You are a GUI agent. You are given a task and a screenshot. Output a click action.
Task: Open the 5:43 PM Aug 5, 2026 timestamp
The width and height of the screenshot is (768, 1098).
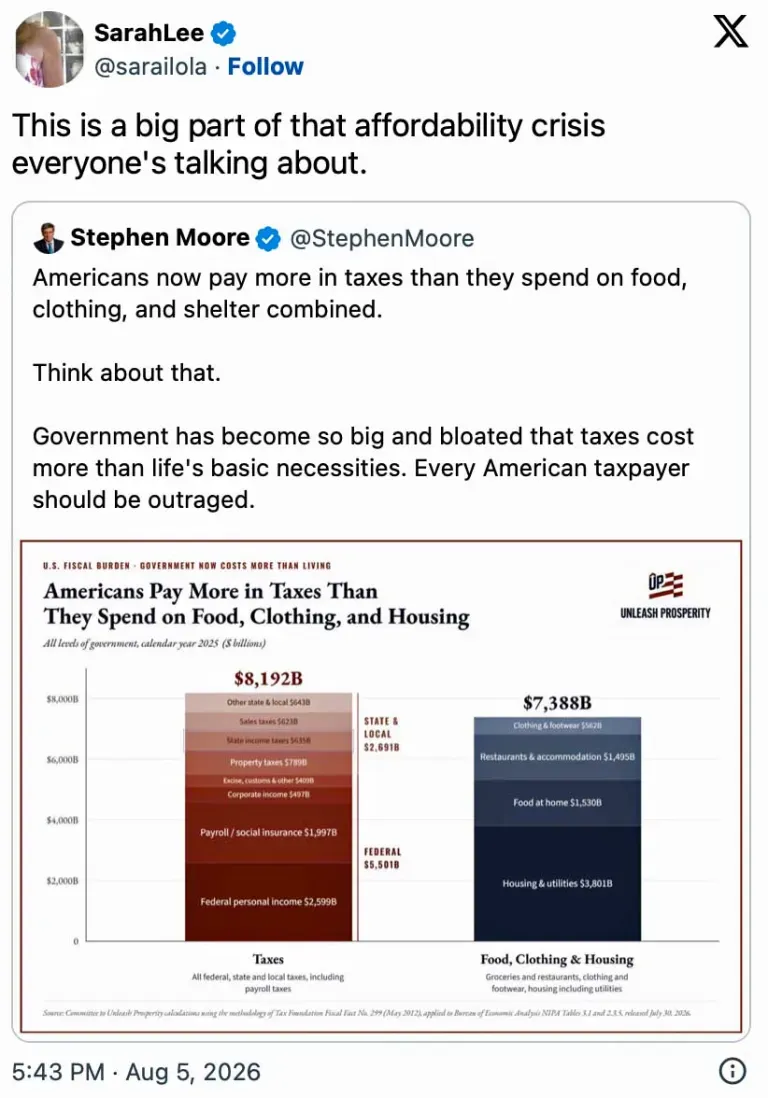(137, 1071)
